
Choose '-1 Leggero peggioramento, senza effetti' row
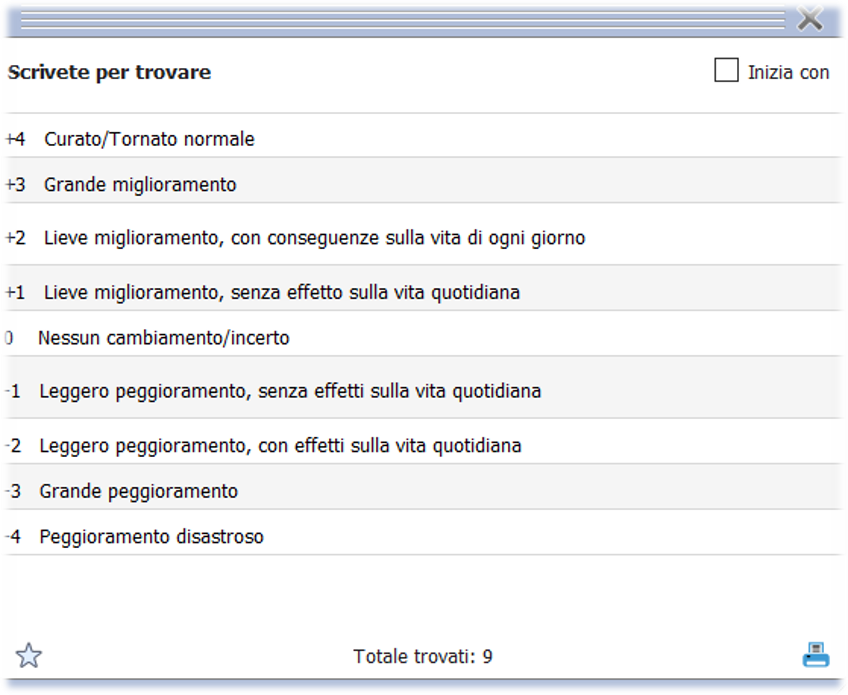pyautogui.click(x=290, y=391)
